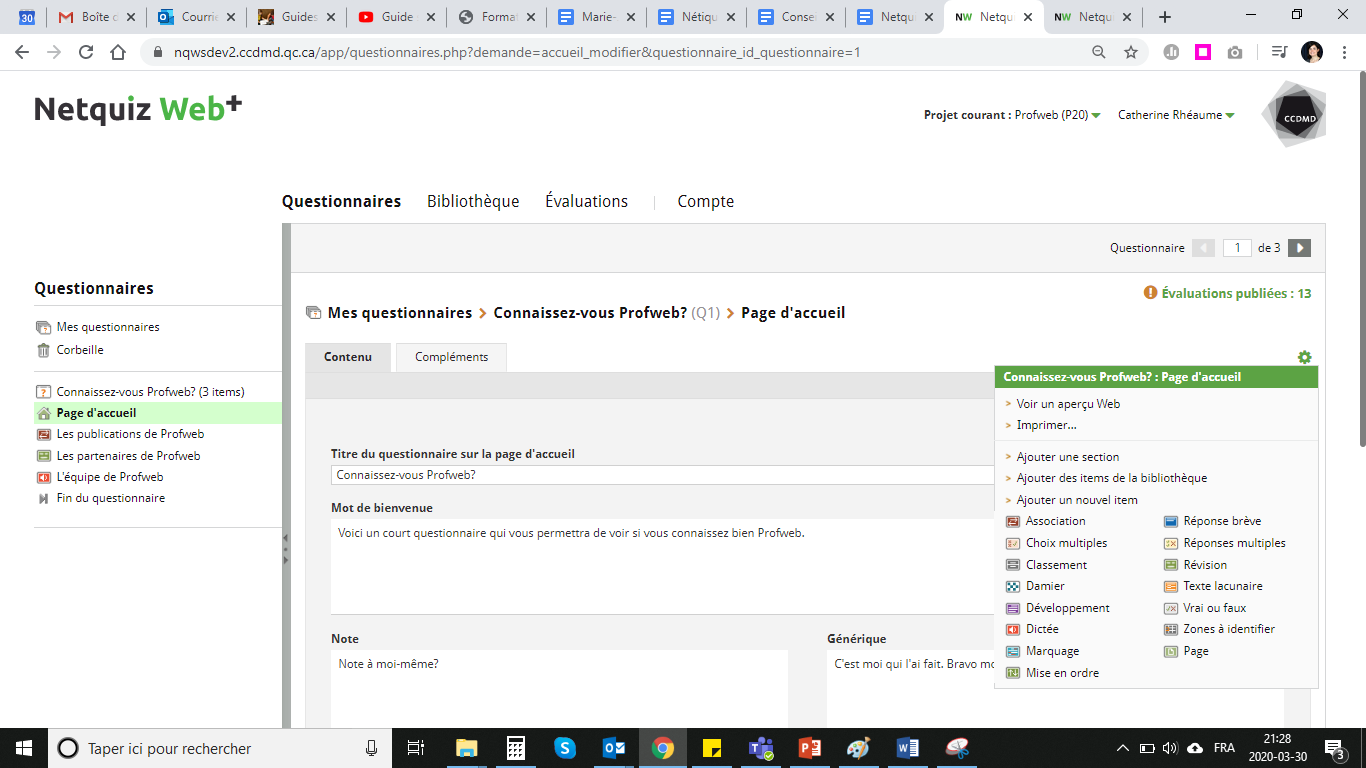Switch to the Compléments tab
The width and height of the screenshot is (1366, 768).
pyautogui.click(x=451, y=357)
